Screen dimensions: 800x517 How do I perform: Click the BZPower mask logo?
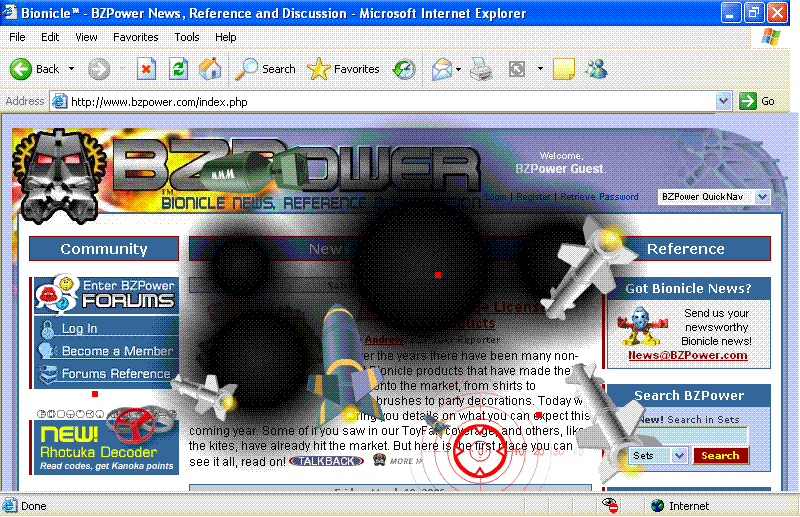coord(59,176)
